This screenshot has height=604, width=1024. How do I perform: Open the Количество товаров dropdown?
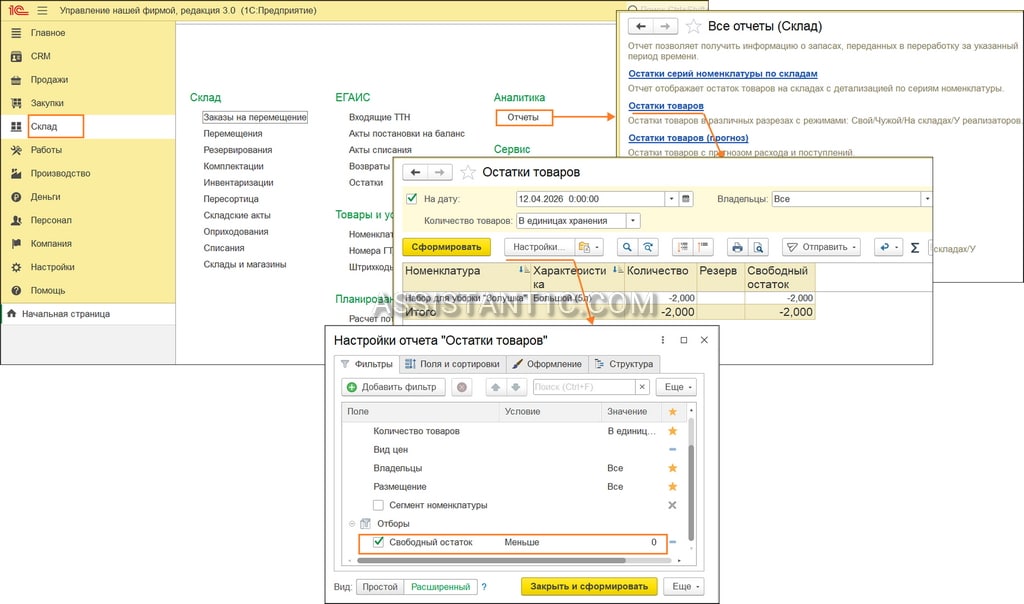633,221
